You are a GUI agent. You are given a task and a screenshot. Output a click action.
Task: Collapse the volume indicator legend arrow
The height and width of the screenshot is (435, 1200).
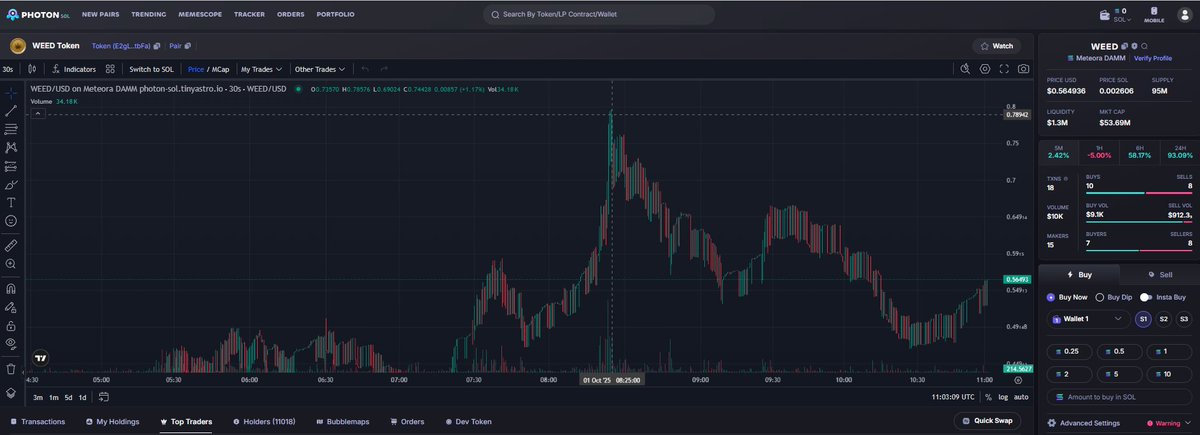tap(38, 114)
